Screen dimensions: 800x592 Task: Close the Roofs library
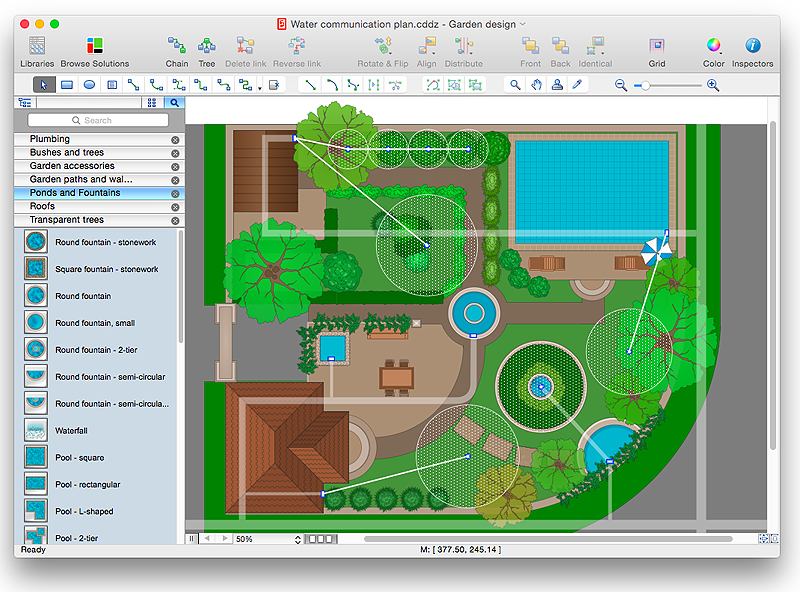click(175, 207)
